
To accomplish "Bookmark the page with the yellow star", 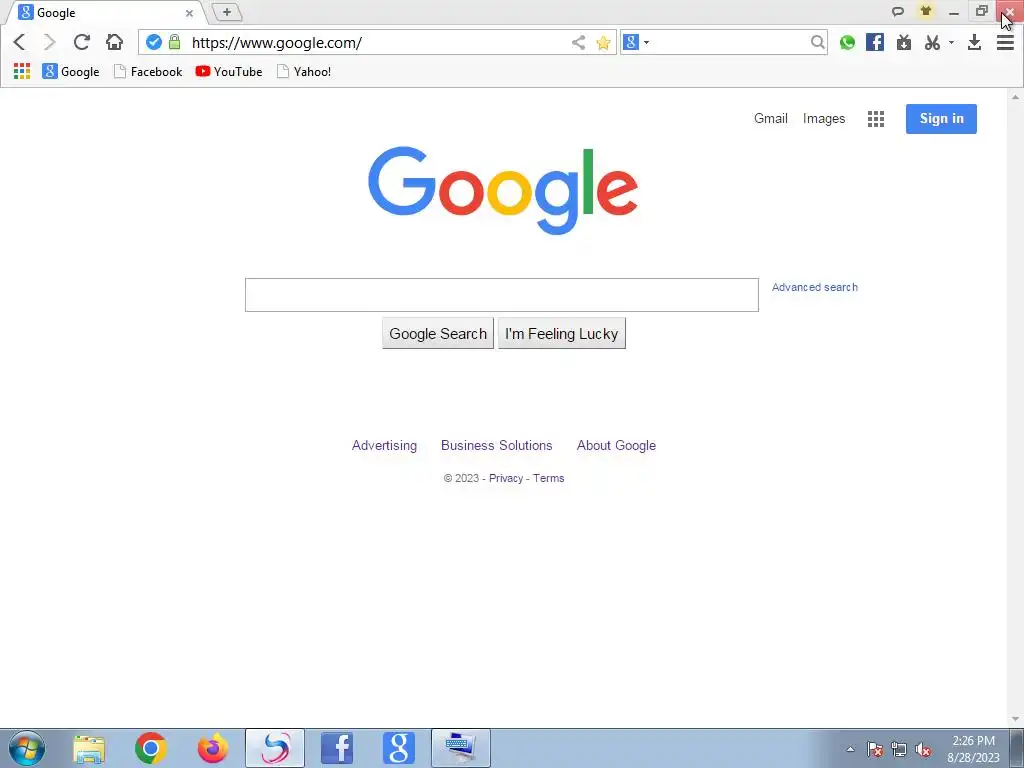I will tap(603, 43).
